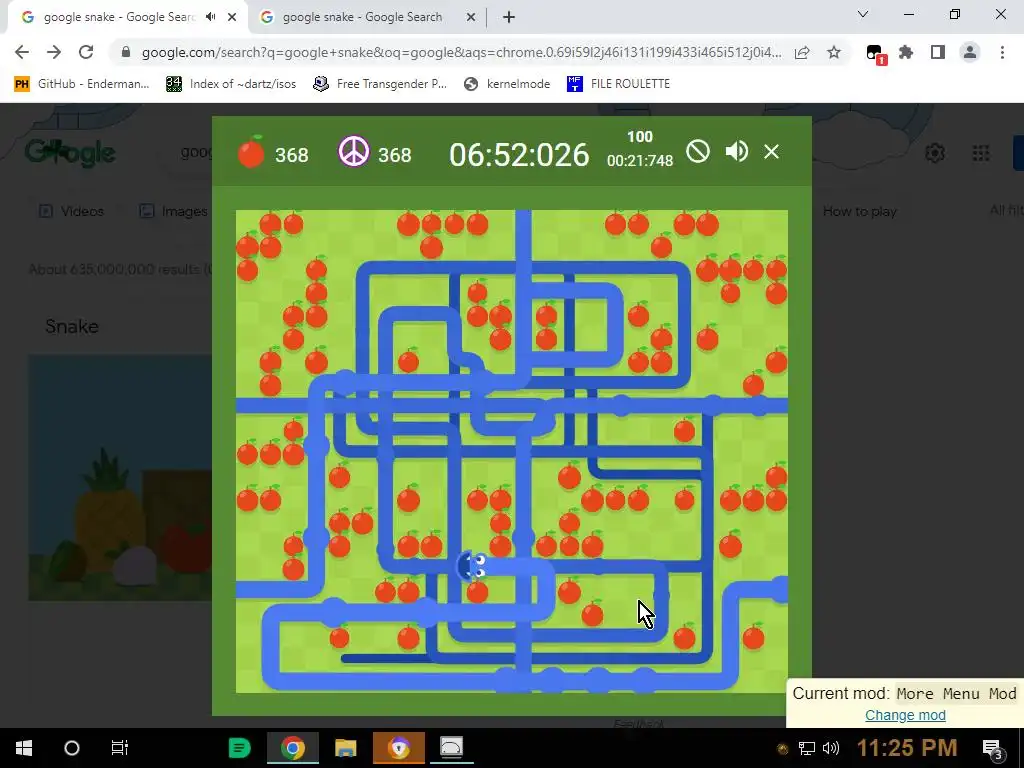Click the Chrome icon on the taskbar
The height and width of the screenshot is (768, 1024).
[x=293, y=748]
